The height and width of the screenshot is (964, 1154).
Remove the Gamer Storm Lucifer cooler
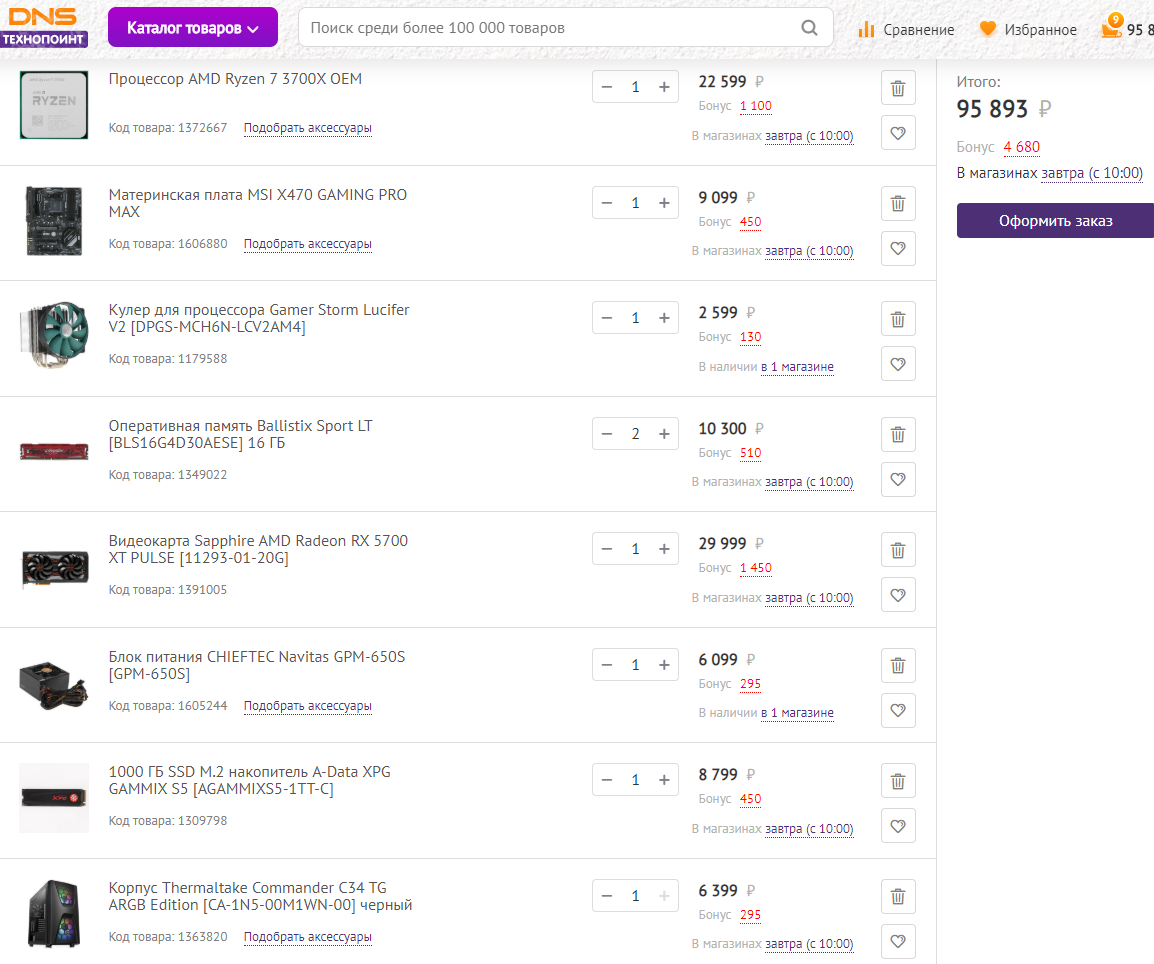point(898,319)
